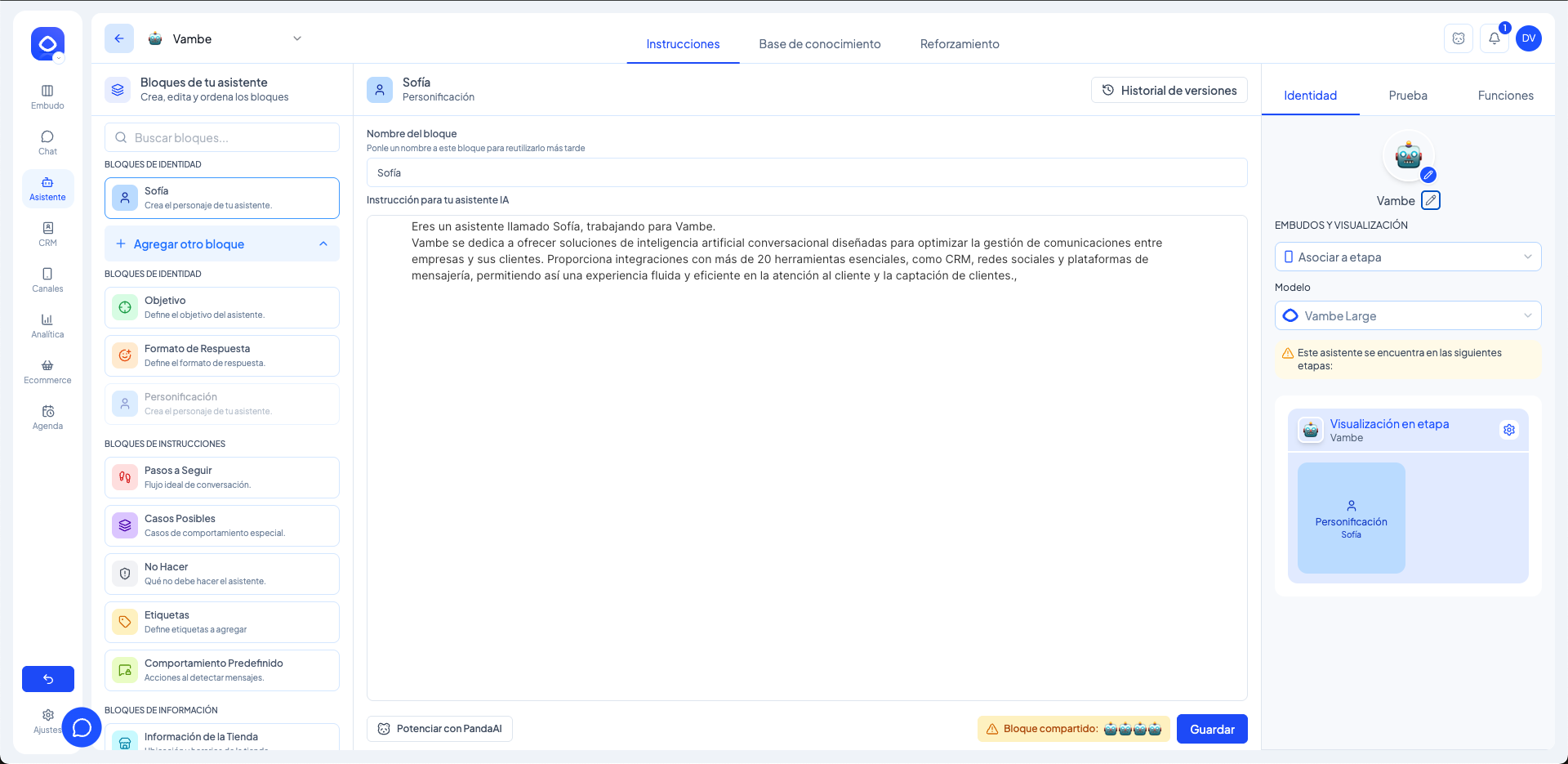The image size is (1568, 764).
Task: Go to the CRM sidebar section
Action: 47,234
